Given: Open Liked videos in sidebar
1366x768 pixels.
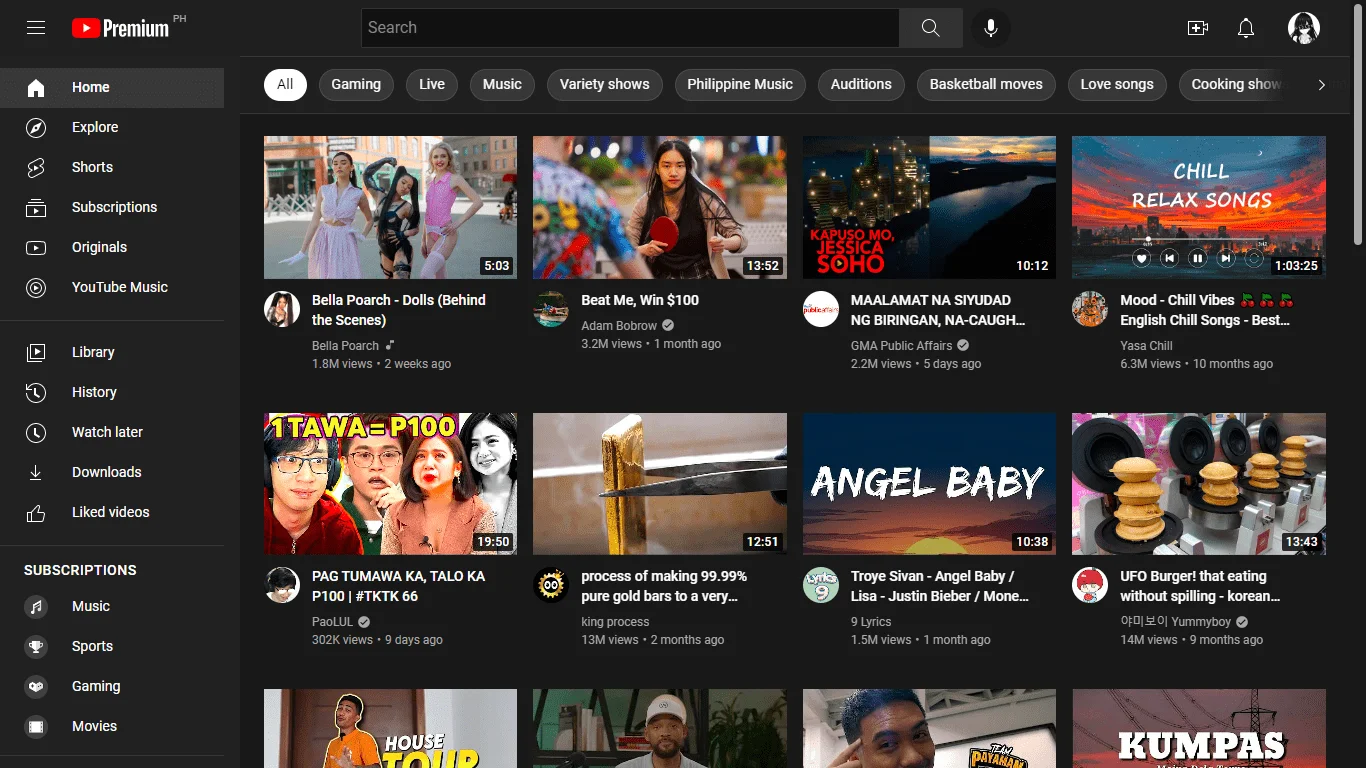Looking at the screenshot, I should 112,512.
